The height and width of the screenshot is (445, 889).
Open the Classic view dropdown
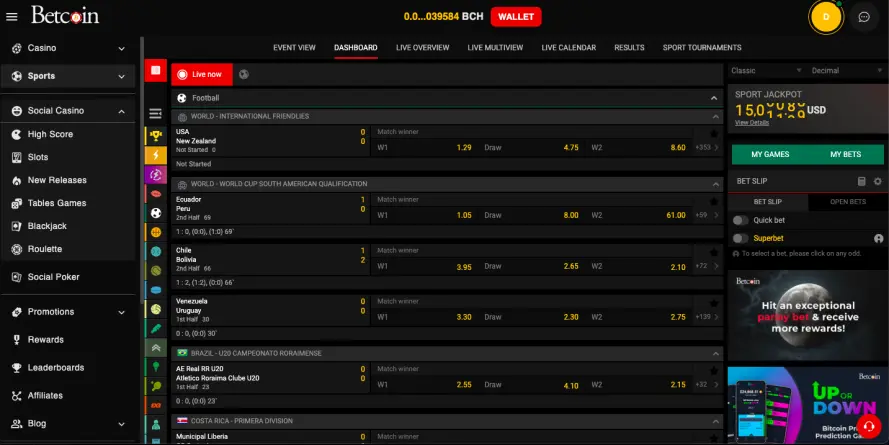[766, 71]
